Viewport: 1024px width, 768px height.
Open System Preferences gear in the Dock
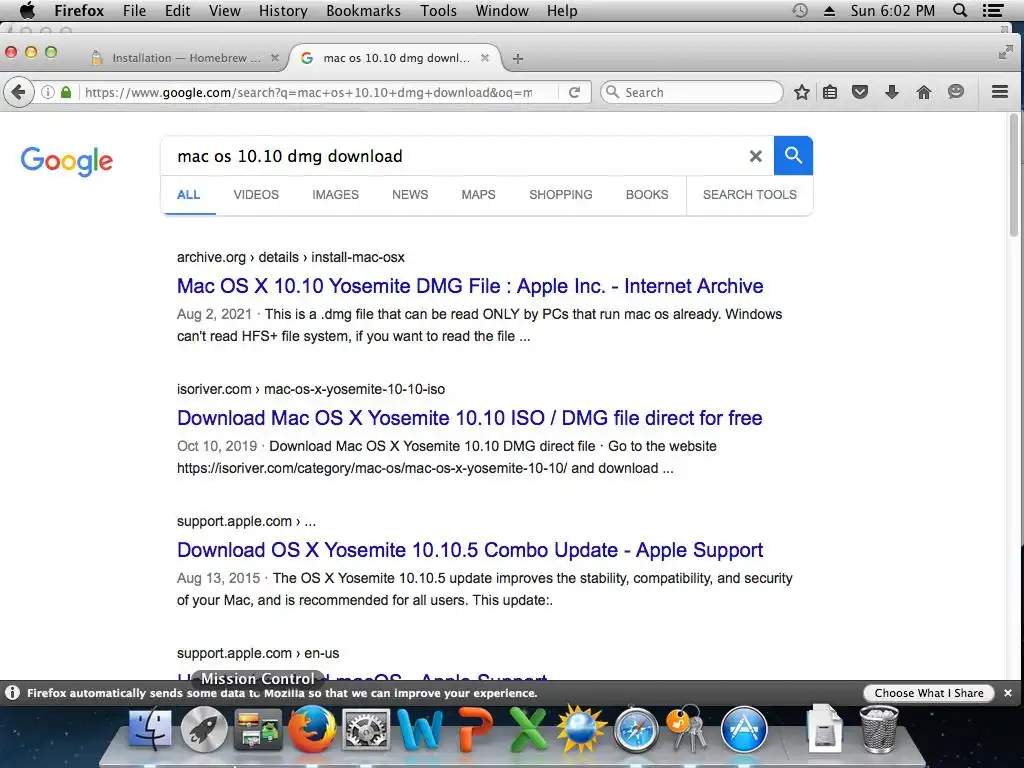[366, 729]
